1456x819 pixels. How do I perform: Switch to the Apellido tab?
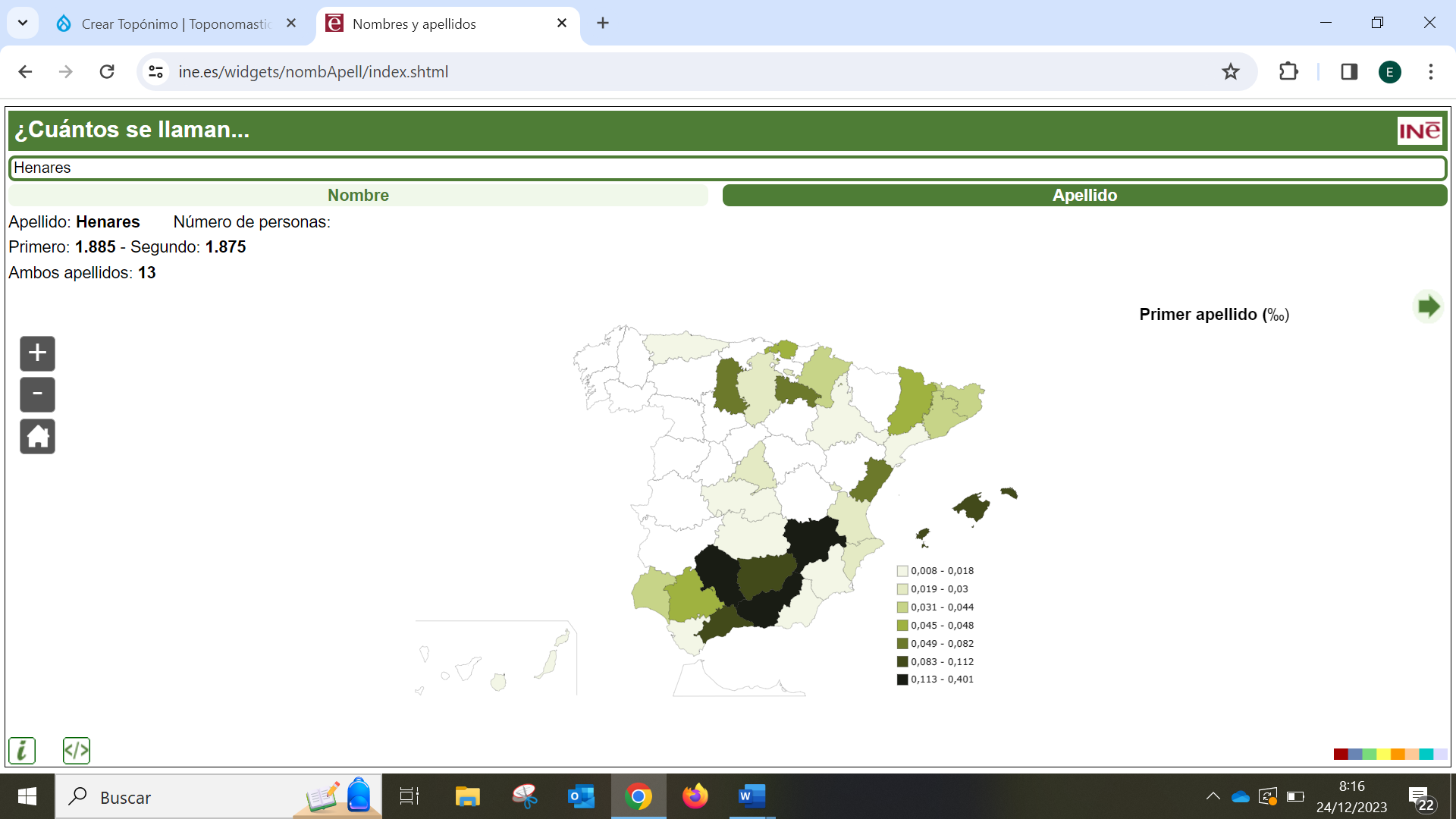(x=1084, y=195)
